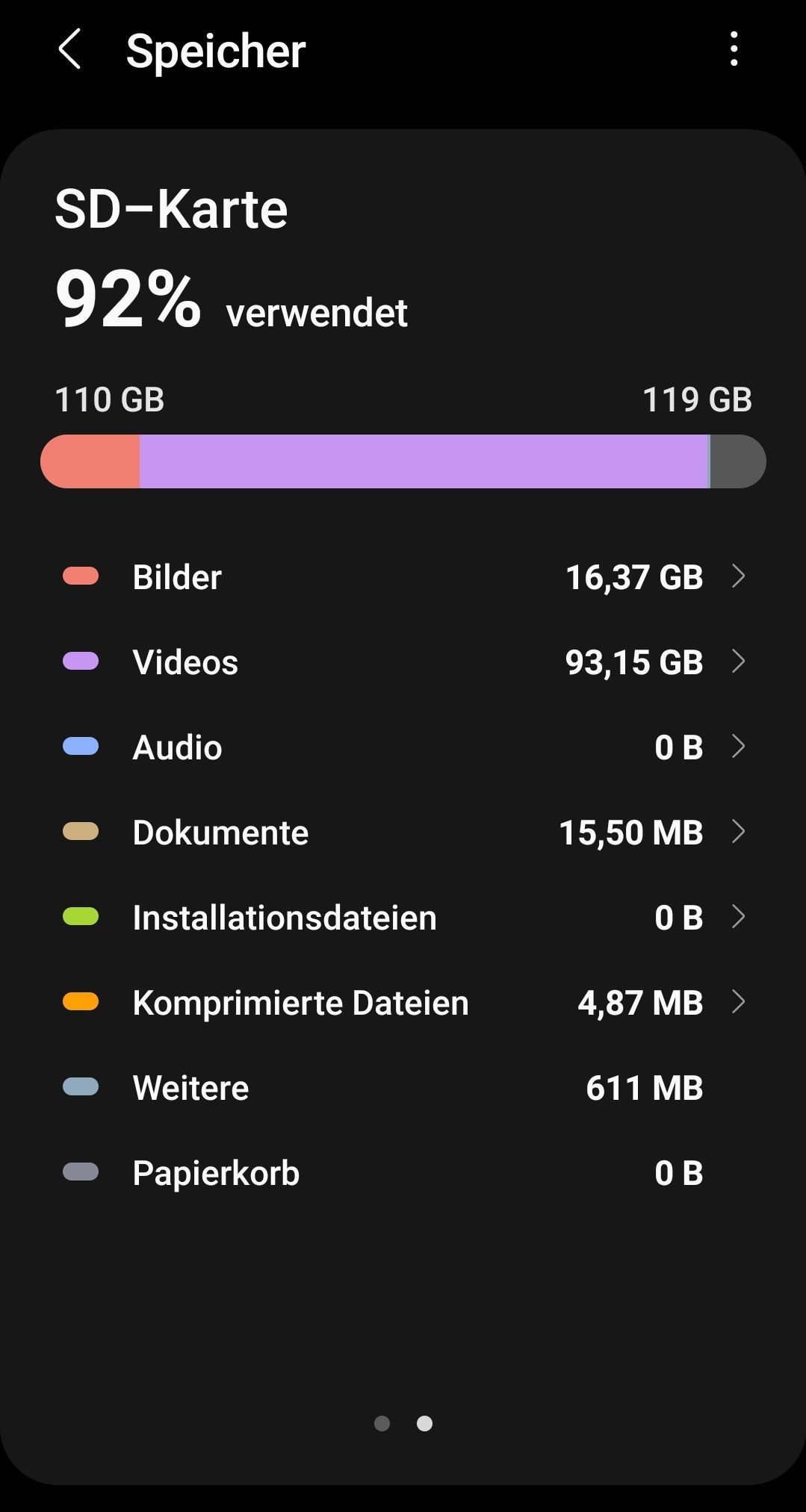The height and width of the screenshot is (1512, 806).
Task: Expand the Dokumente category chevron
Action: tap(738, 832)
